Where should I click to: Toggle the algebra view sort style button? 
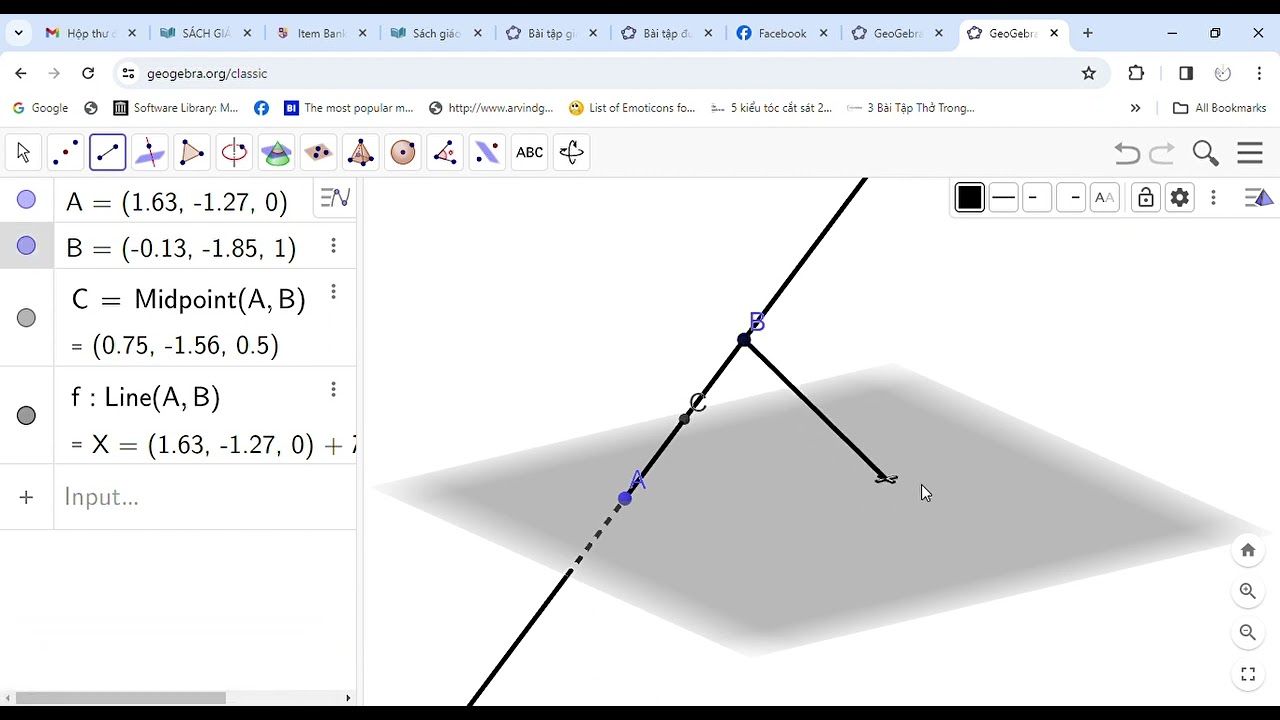click(335, 197)
